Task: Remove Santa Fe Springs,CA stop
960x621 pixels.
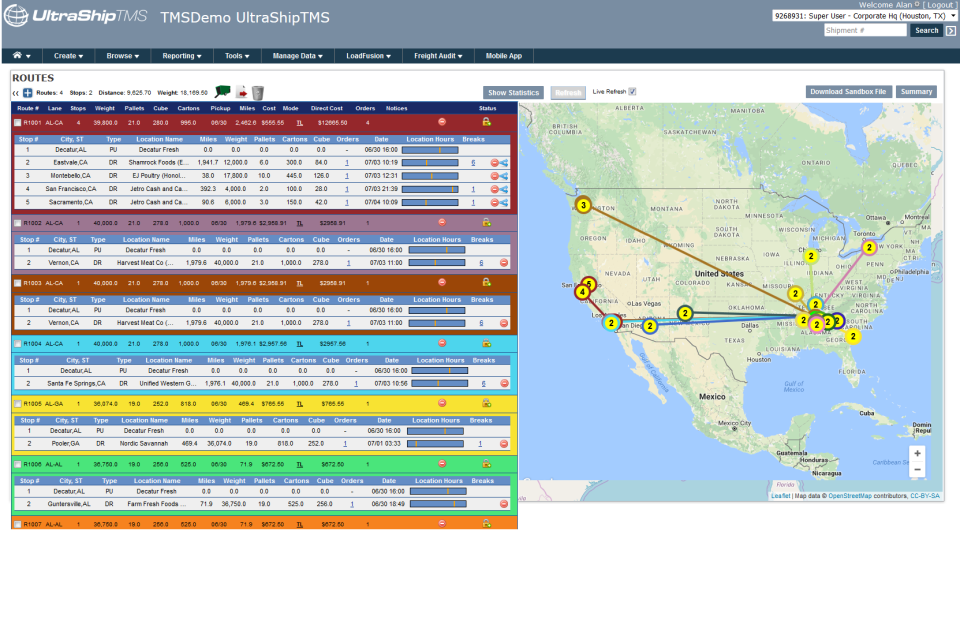Action: point(504,383)
